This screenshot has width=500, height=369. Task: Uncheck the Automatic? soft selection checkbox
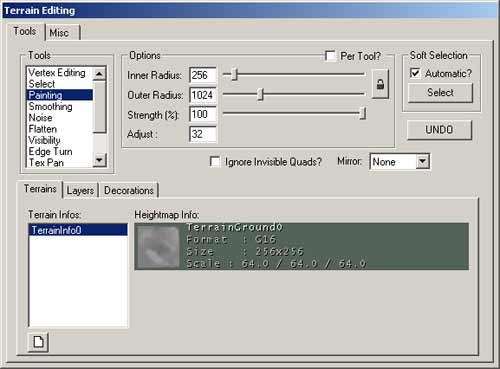tap(415, 73)
